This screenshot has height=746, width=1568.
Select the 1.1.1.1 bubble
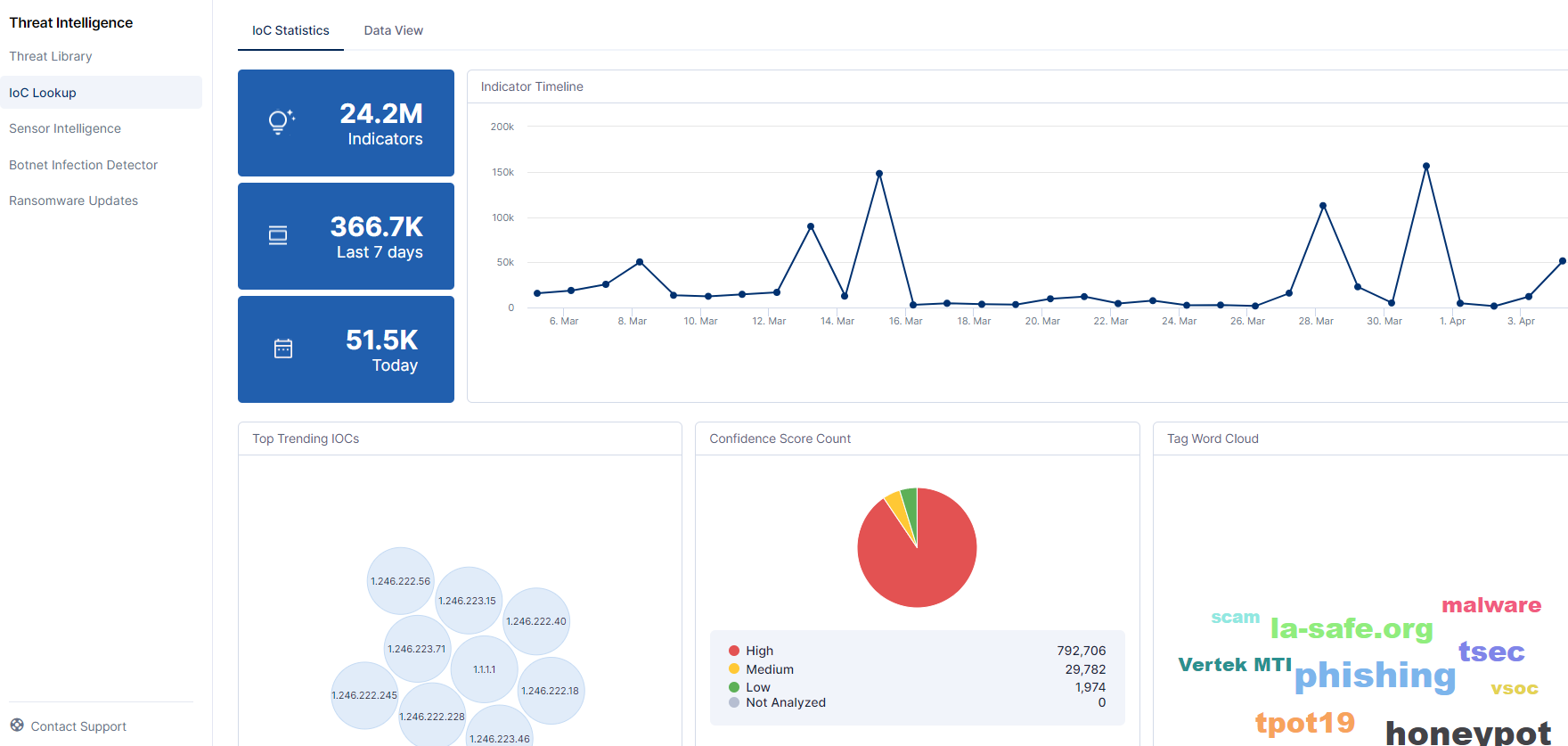tap(485, 669)
